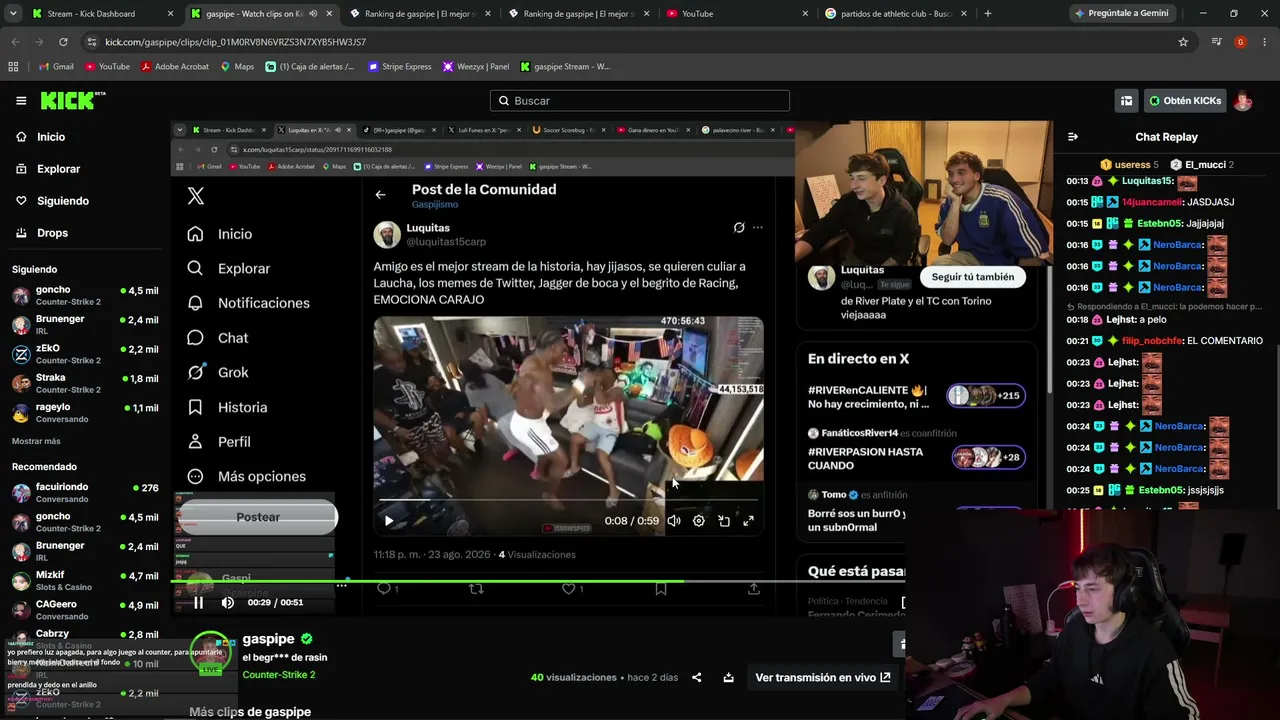Open Explorar in the Kick sidebar
This screenshot has width=1280, height=720.
click(x=58, y=169)
